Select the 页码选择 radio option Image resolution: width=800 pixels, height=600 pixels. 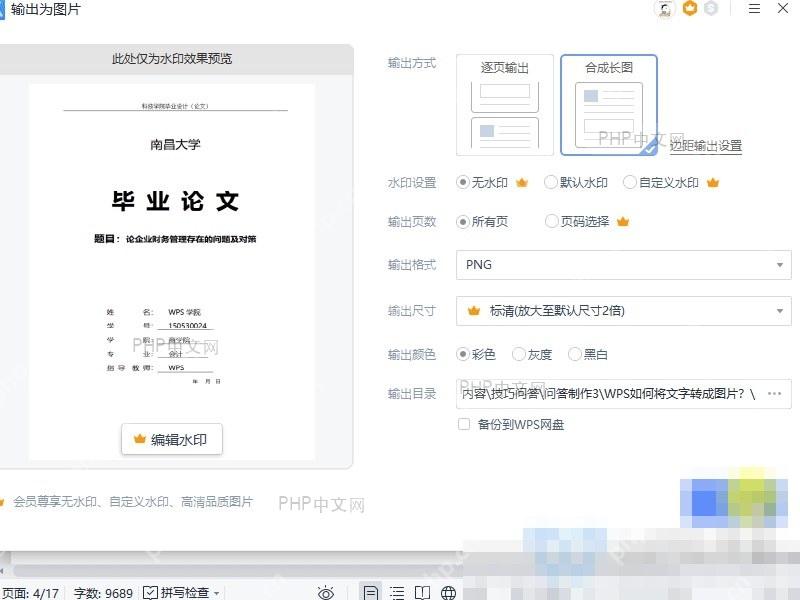click(577, 221)
